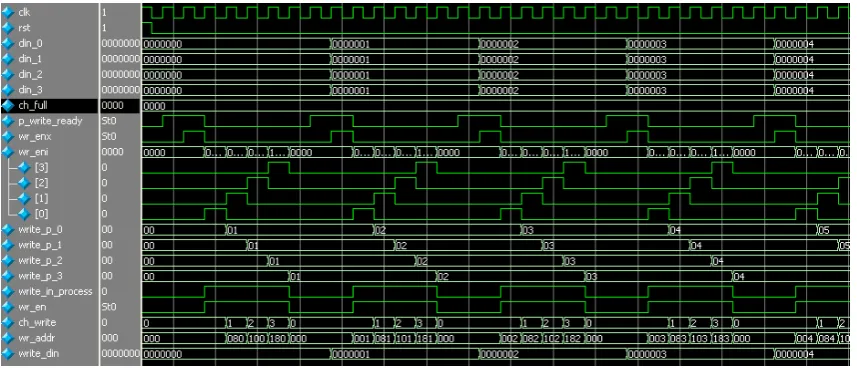857x370 pixels.
Task: Select the ch_write signal icon
Action: [x=8, y=322]
